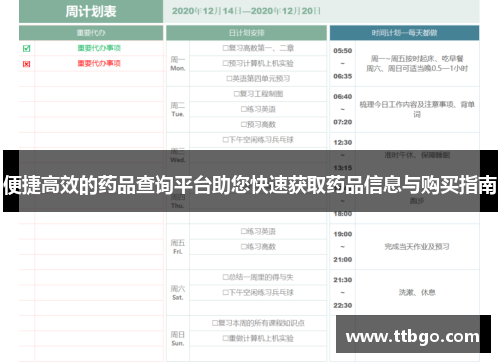Select the red 重要代办事项 entry
This screenshot has height=362, width=500.
[x=99, y=63]
